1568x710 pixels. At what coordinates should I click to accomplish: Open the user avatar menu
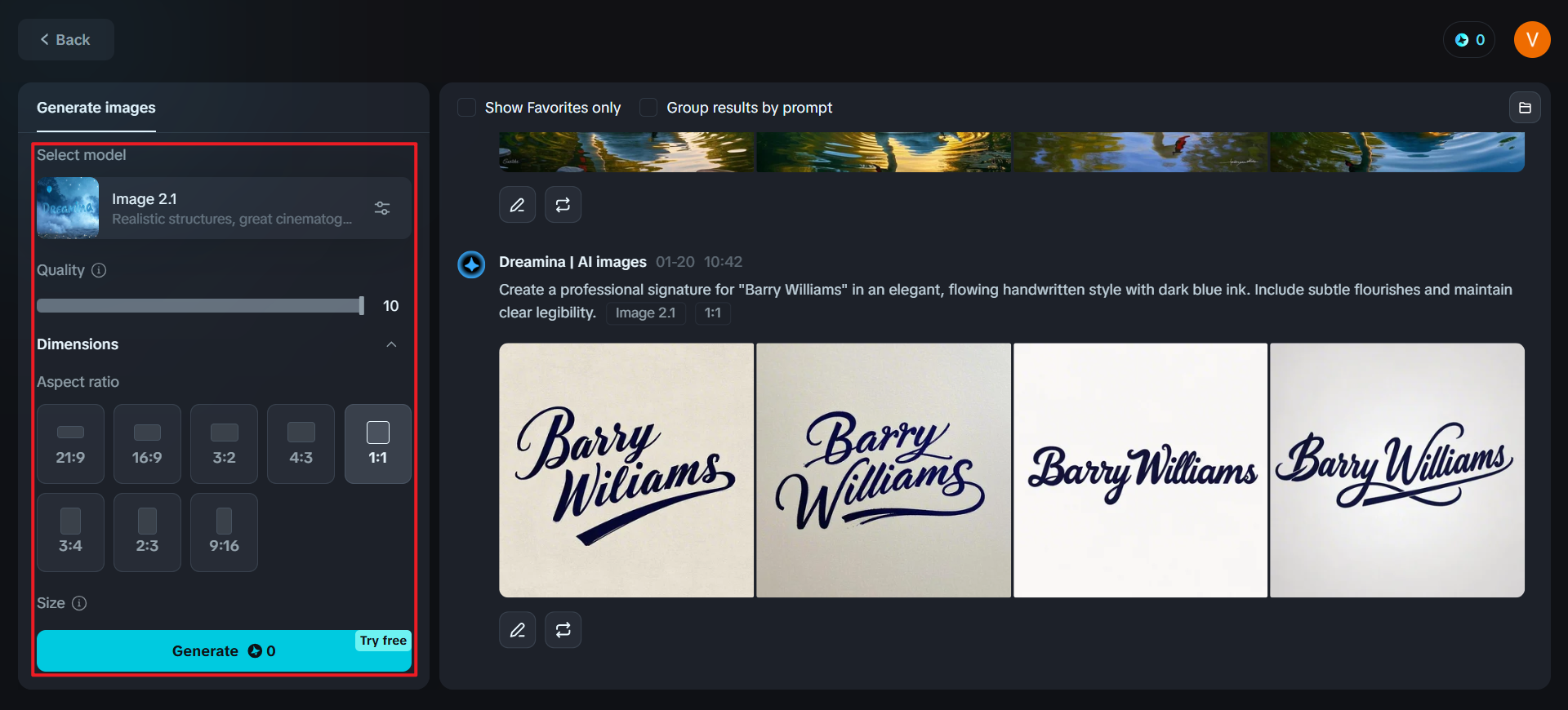(1531, 40)
